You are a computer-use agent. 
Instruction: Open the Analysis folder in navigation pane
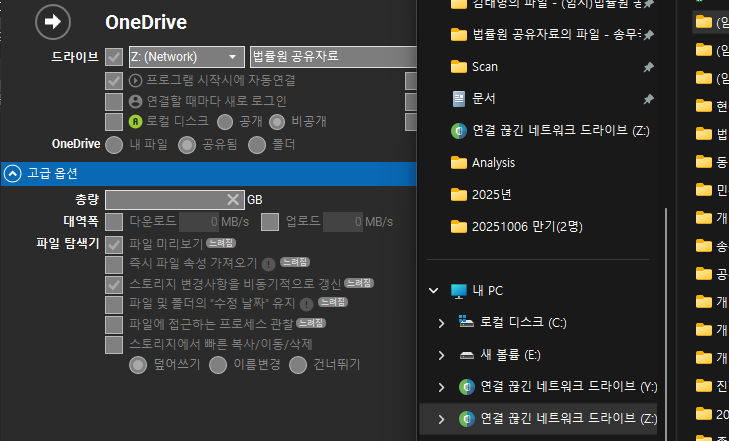point(492,162)
